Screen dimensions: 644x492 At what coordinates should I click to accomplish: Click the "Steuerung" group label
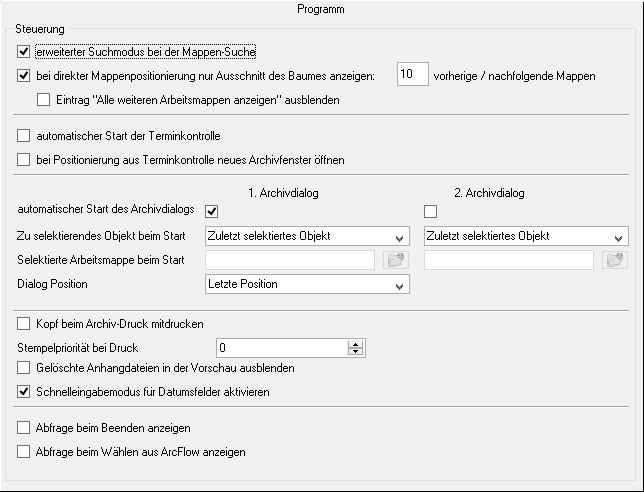40,29
